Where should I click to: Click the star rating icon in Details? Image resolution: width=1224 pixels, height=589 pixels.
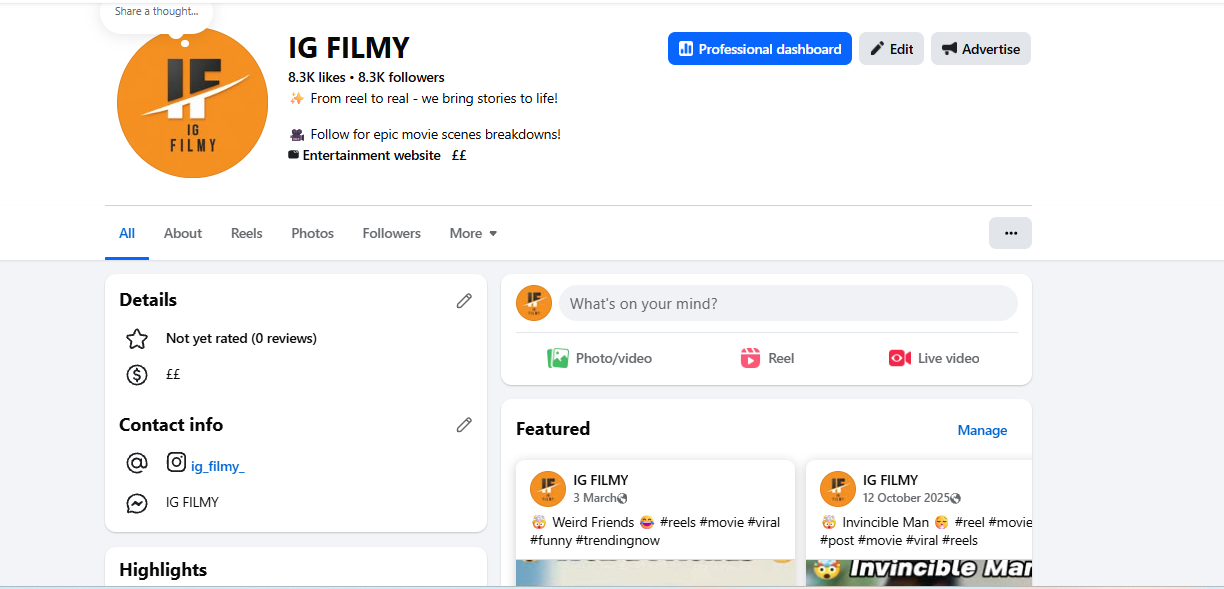(x=137, y=338)
